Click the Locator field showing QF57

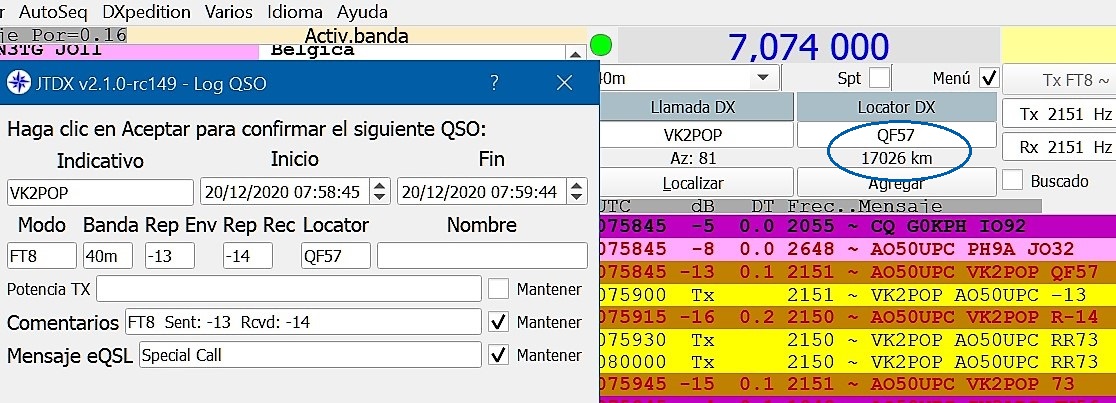pyautogui.click(x=335, y=256)
